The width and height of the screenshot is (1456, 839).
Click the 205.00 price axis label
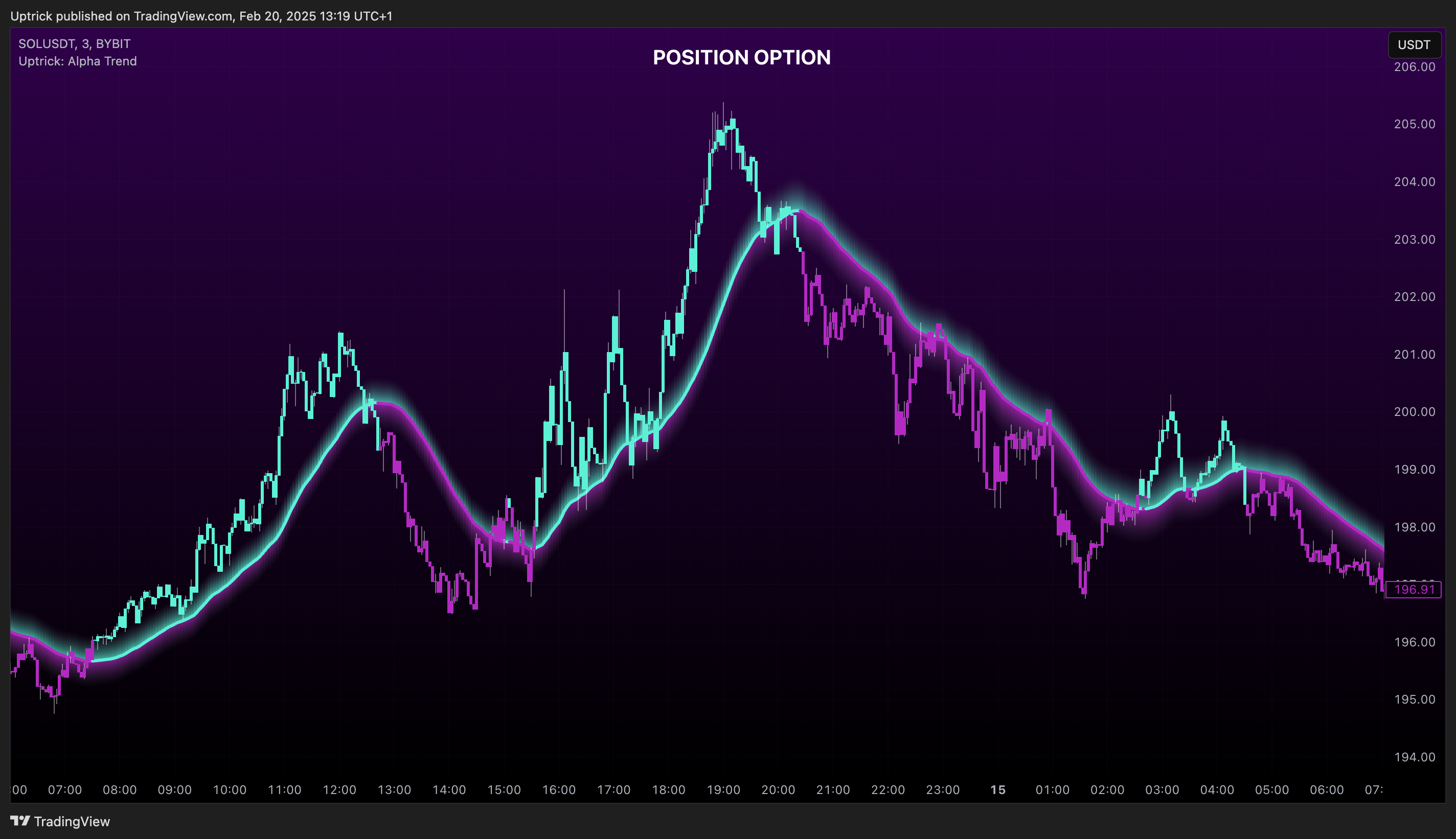(1415, 124)
